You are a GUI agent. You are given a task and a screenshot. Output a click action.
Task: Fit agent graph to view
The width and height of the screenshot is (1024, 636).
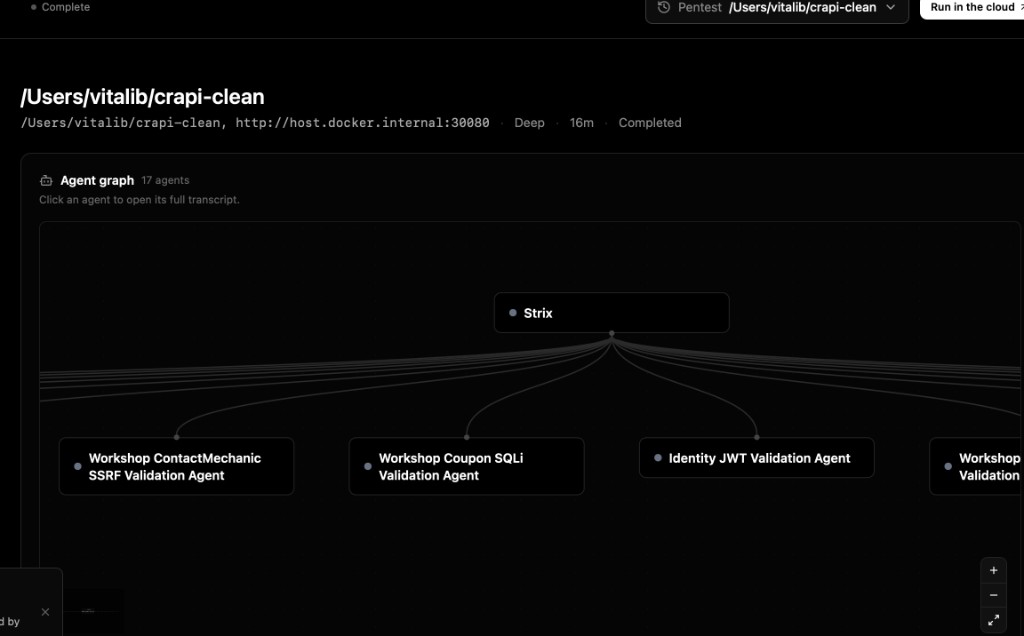coord(993,620)
